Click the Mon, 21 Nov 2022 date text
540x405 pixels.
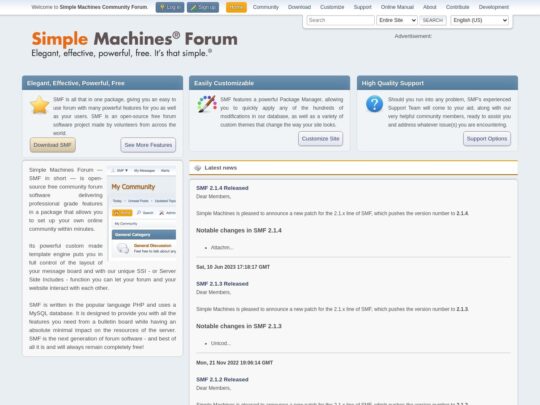[x=235, y=363]
